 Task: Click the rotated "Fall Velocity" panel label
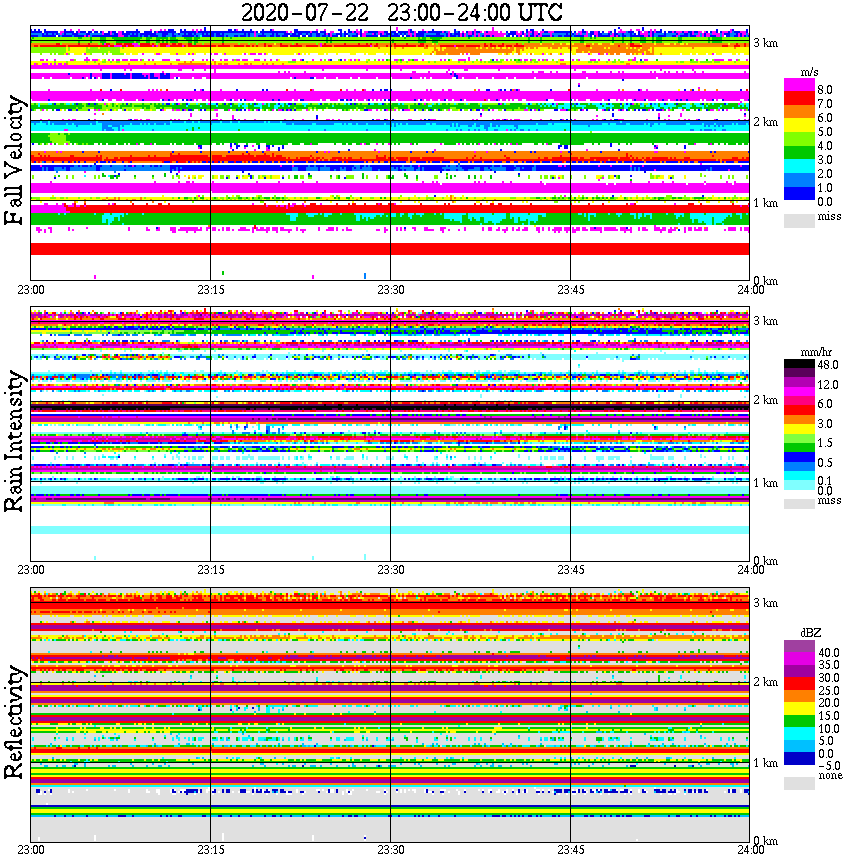(15, 160)
